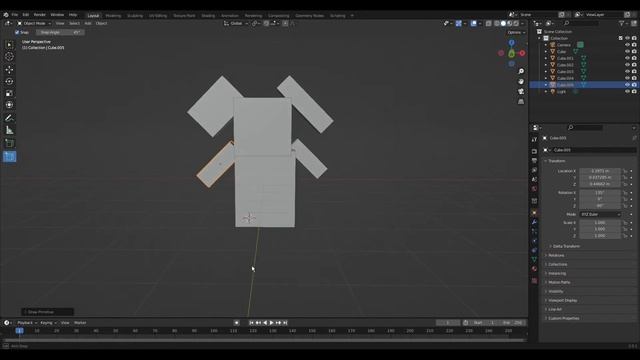
Task: Jump to the timeline end frame
Action: click(285, 323)
